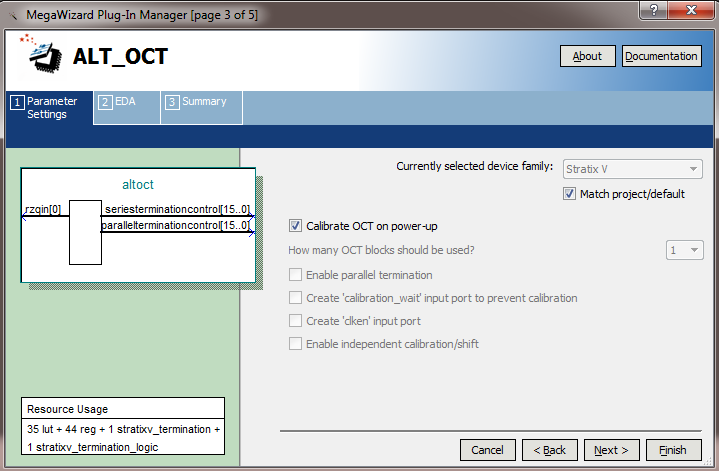Uncheck Calibrate OCT on power-up
Image resolution: width=719 pixels, height=471 pixels.
click(x=295, y=226)
